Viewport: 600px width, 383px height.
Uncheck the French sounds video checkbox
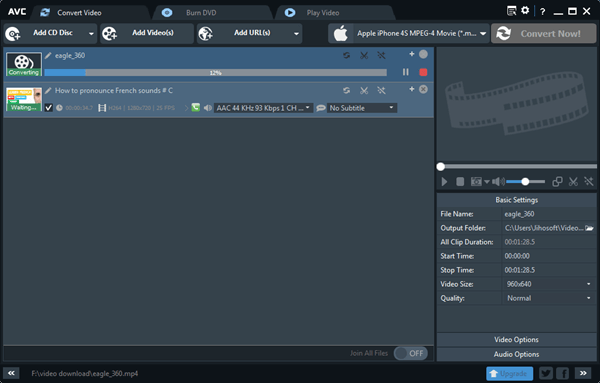49,108
